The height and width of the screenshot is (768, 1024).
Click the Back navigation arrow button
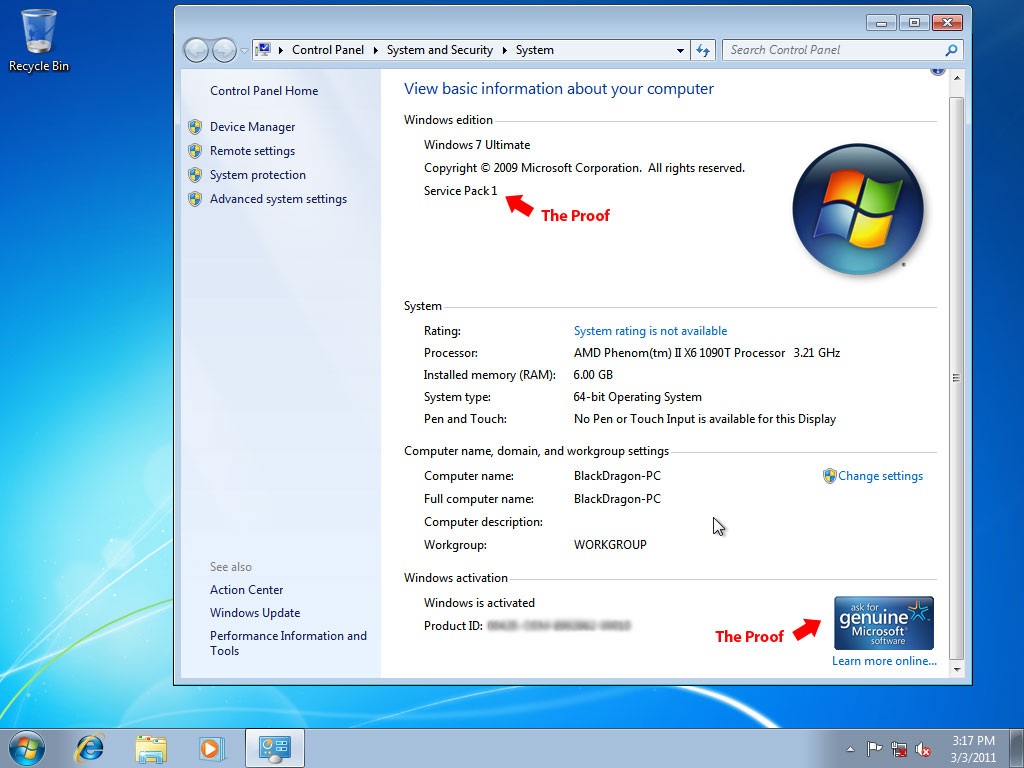coord(196,50)
